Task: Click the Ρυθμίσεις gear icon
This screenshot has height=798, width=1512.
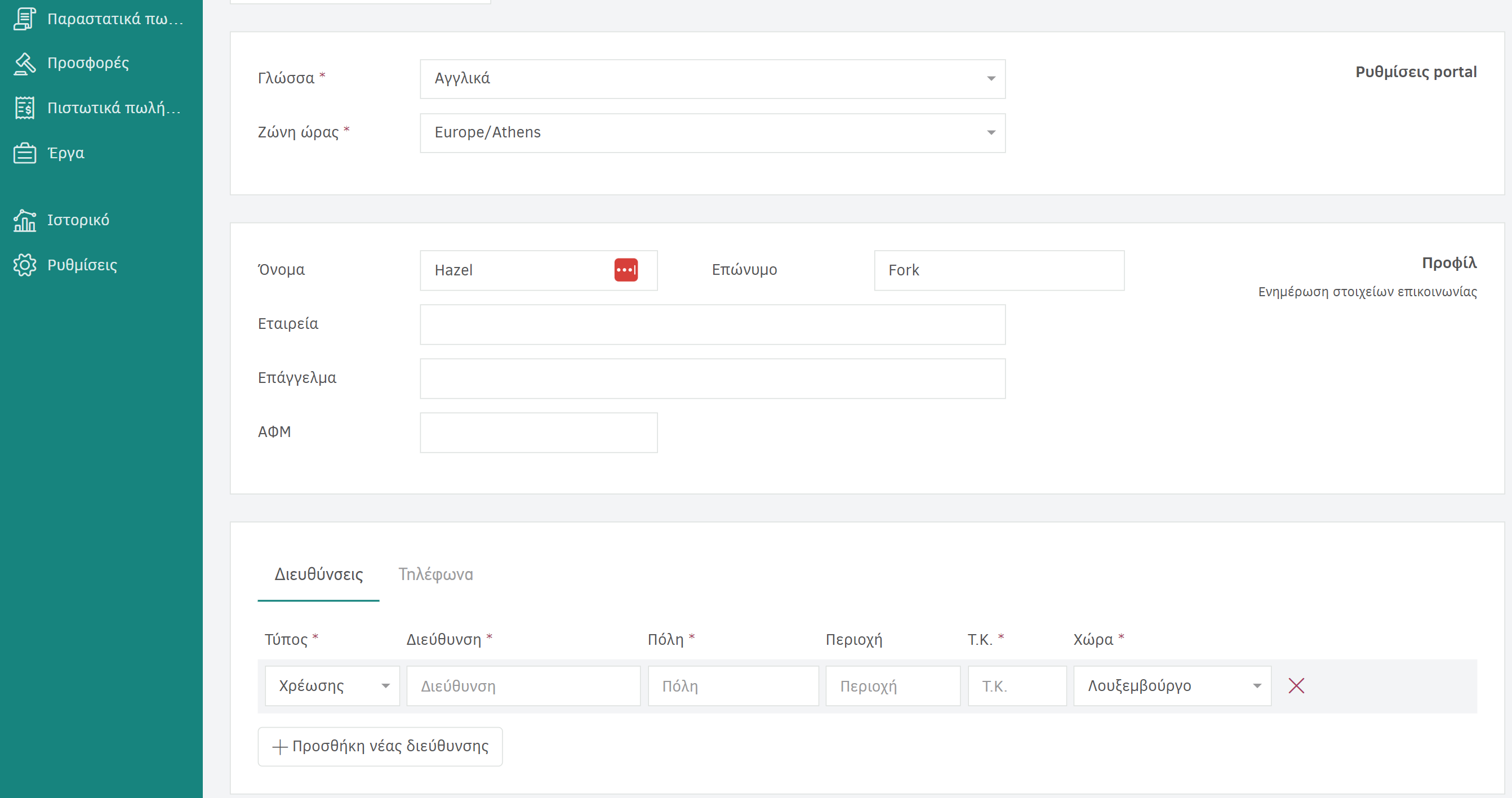Action: click(x=25, y=265)
